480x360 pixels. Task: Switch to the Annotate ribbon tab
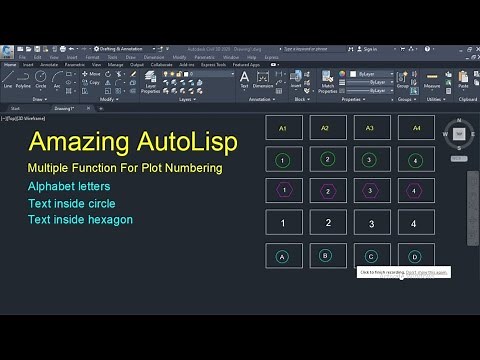tap(49, 65)
